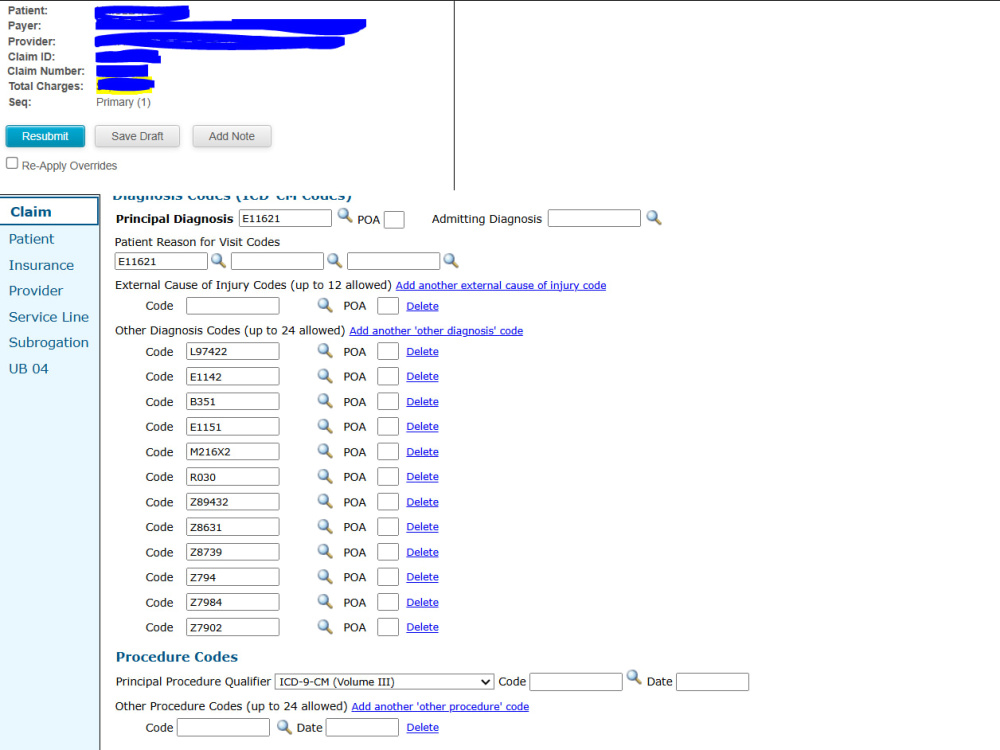Click Save Draft button
This screenshot has width=1000, height=750.
137,136
